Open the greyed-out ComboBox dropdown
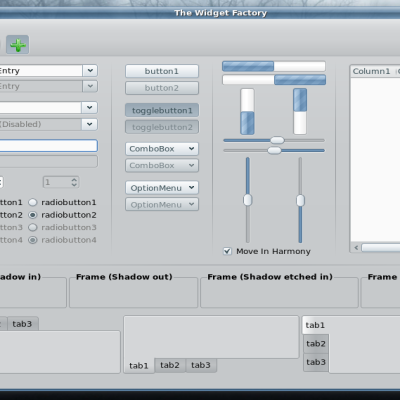This screenshot has width=400, height=400. click(162, 165)
